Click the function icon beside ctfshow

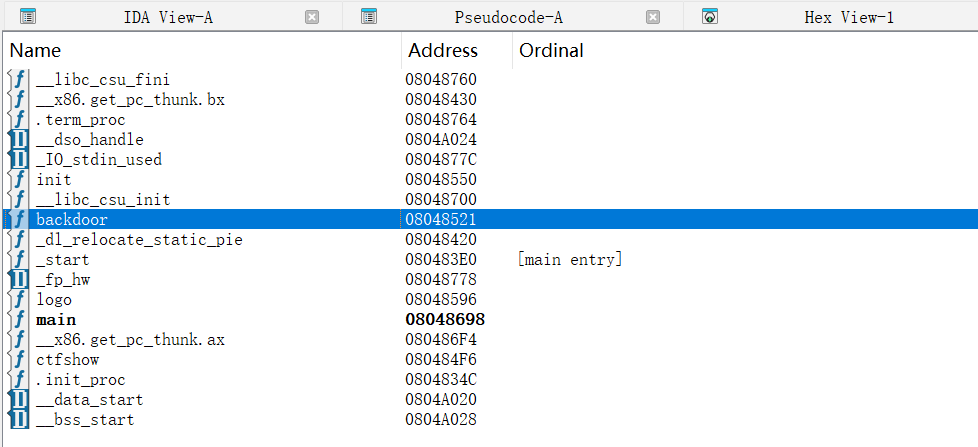tap(18, 359)
